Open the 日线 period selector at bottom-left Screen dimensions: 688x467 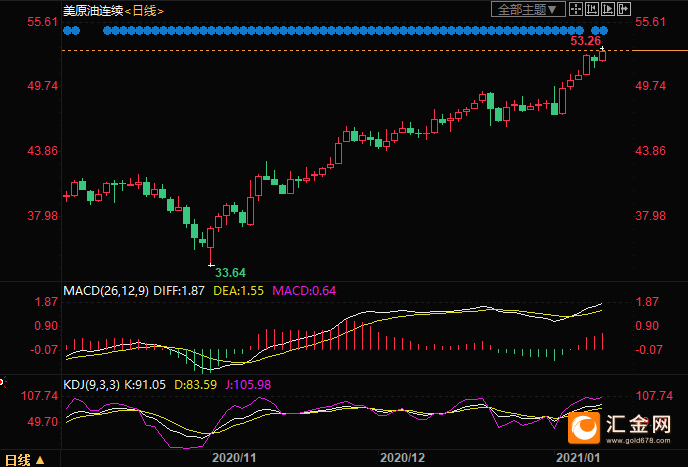tap(25, 460)
